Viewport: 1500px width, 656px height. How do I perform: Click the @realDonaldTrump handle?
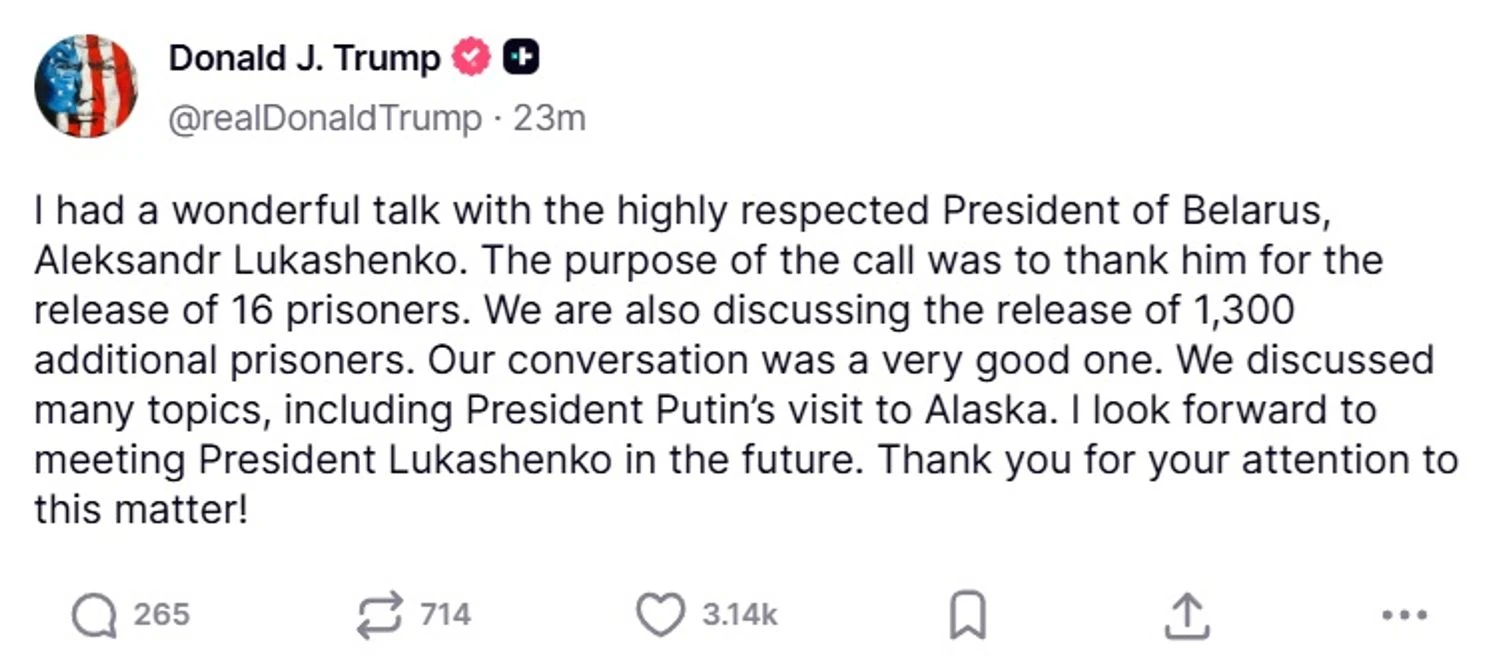click(325, 119)
